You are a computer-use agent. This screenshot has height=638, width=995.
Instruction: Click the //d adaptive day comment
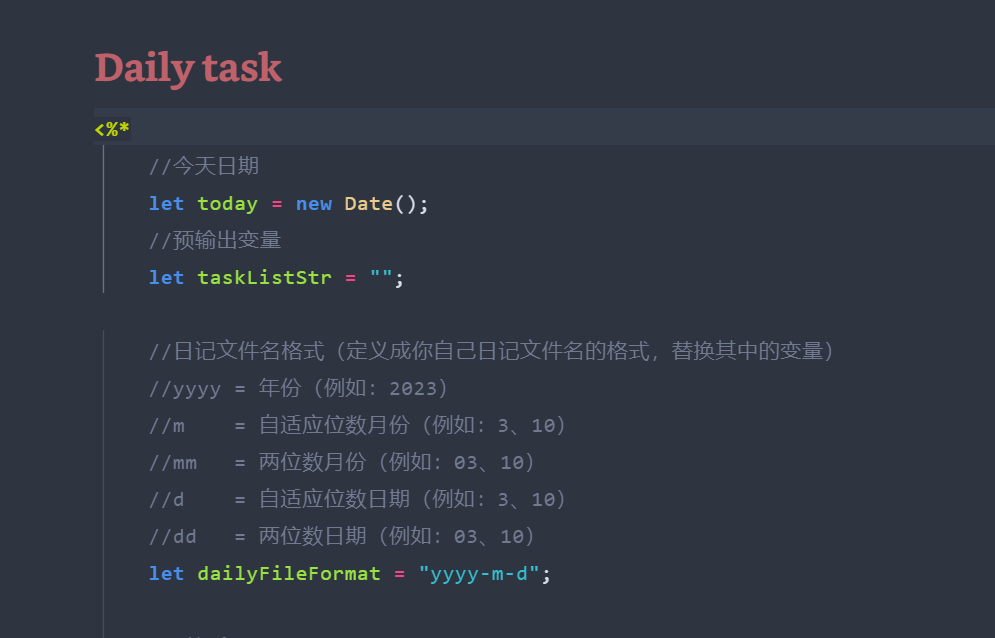pyautogui.click(x=357, y=500)
